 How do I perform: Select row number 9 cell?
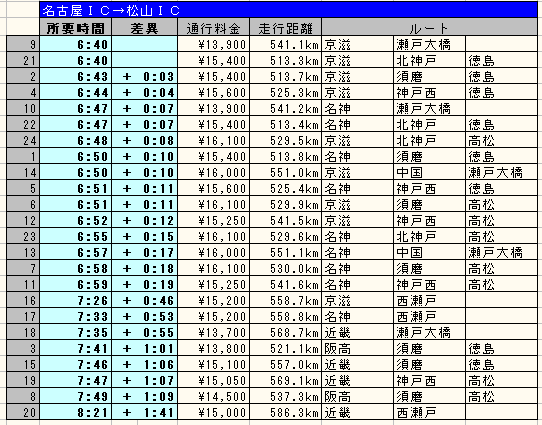tap(23, 44)
